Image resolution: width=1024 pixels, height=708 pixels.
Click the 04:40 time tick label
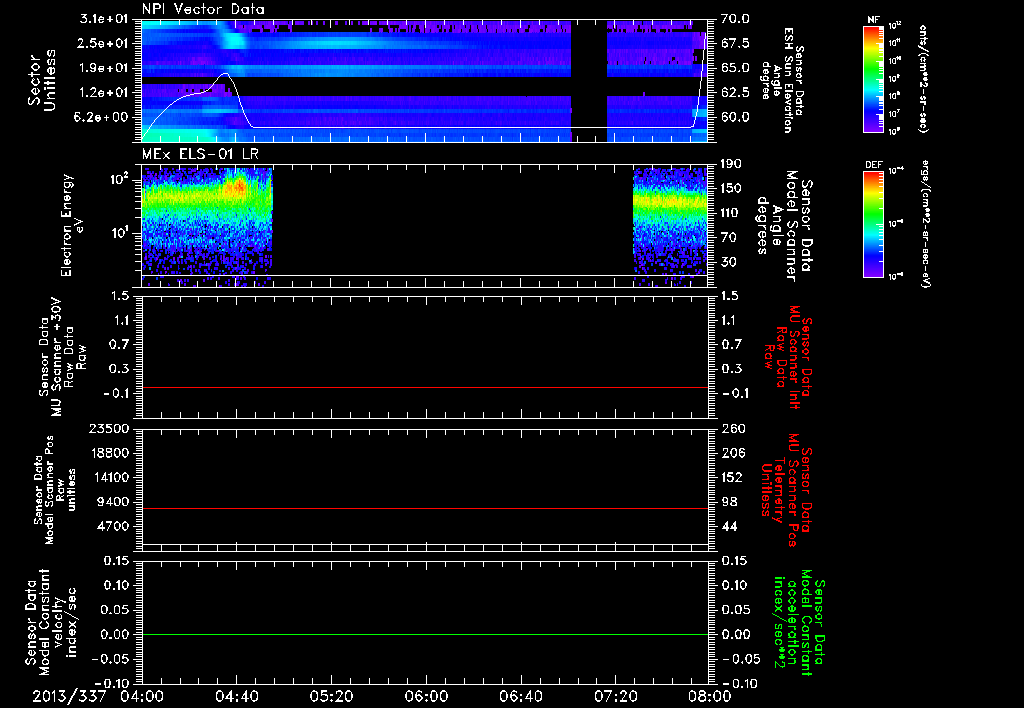click(236, 696)
